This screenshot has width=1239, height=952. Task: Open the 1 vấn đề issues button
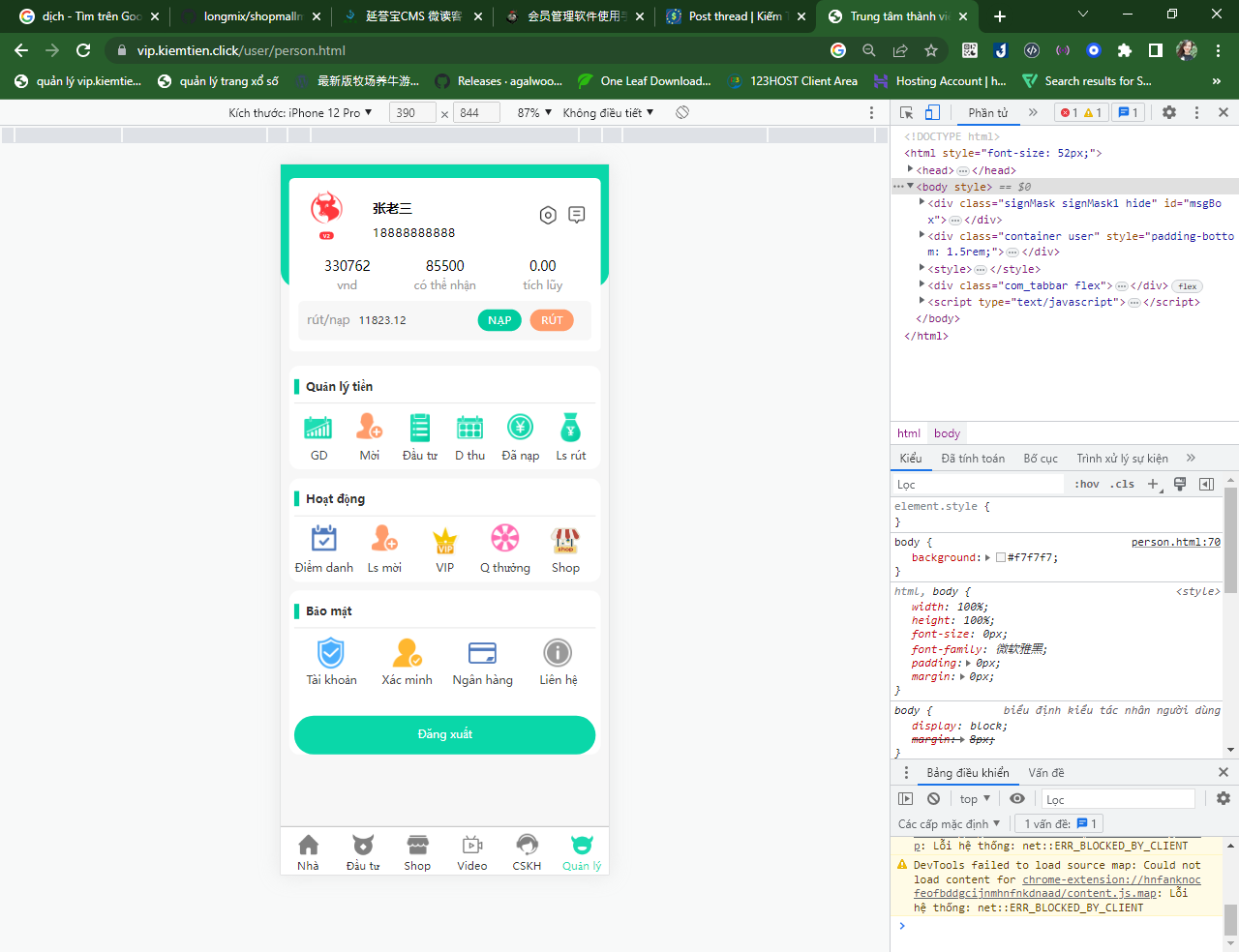(1060, 823)
